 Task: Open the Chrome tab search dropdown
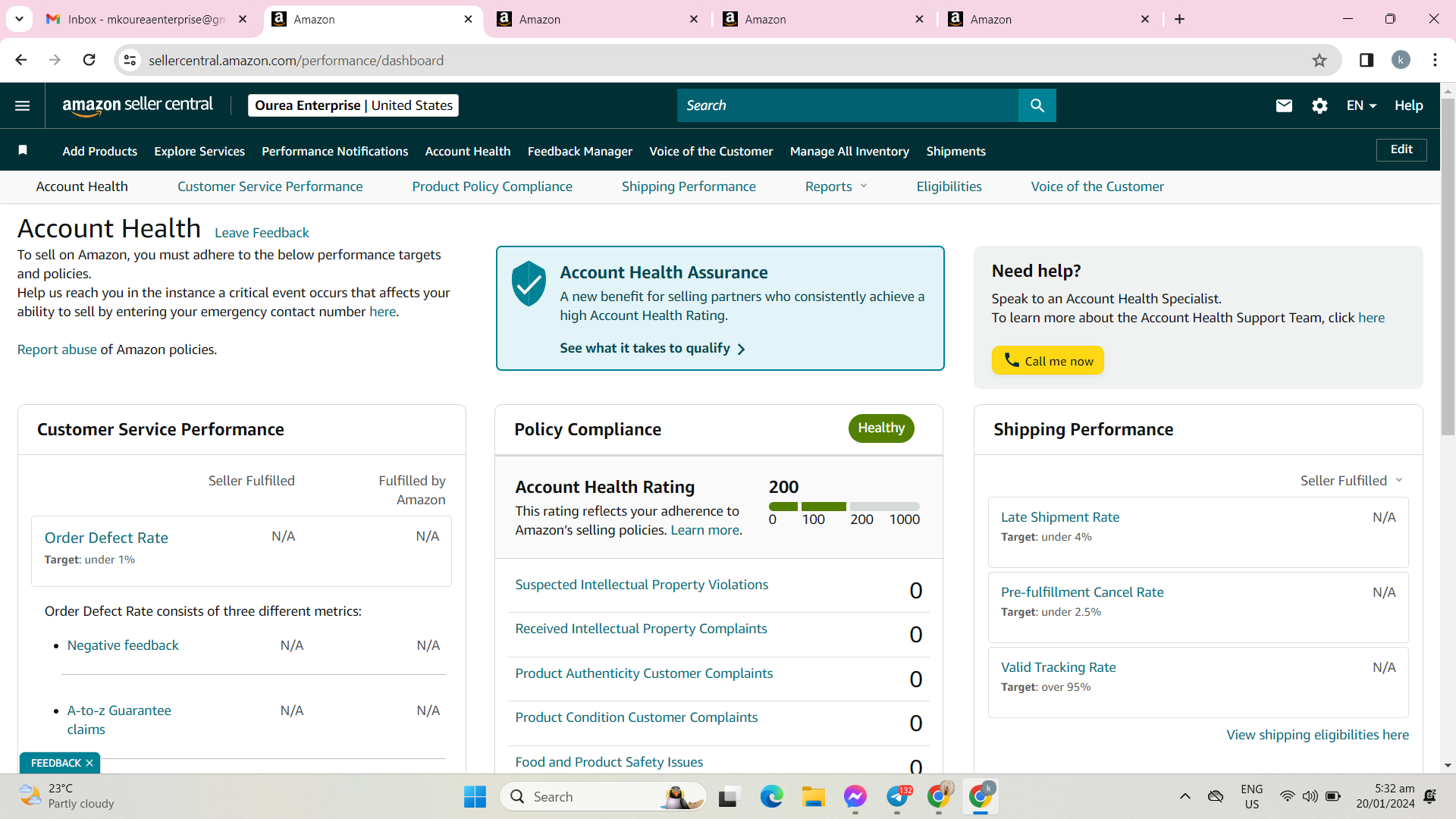19,19
